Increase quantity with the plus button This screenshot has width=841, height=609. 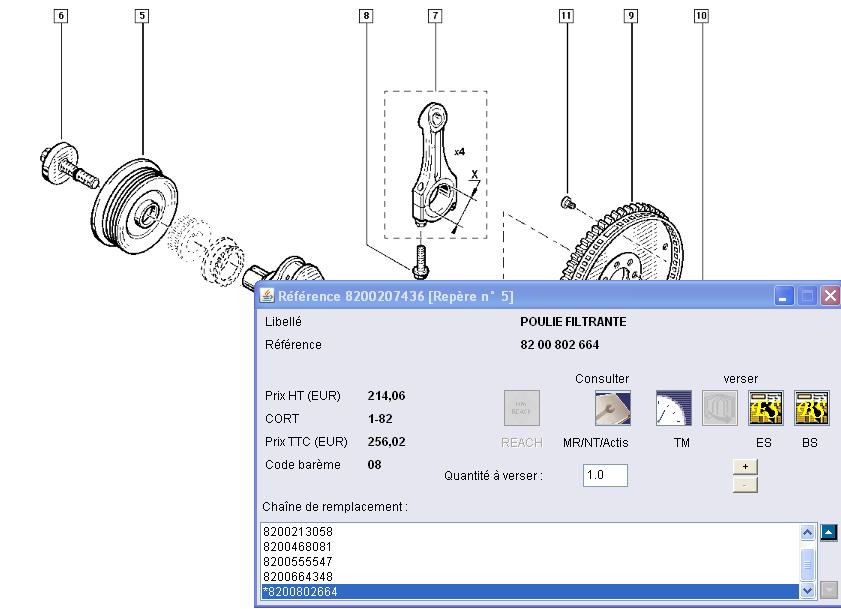point(745,466)
